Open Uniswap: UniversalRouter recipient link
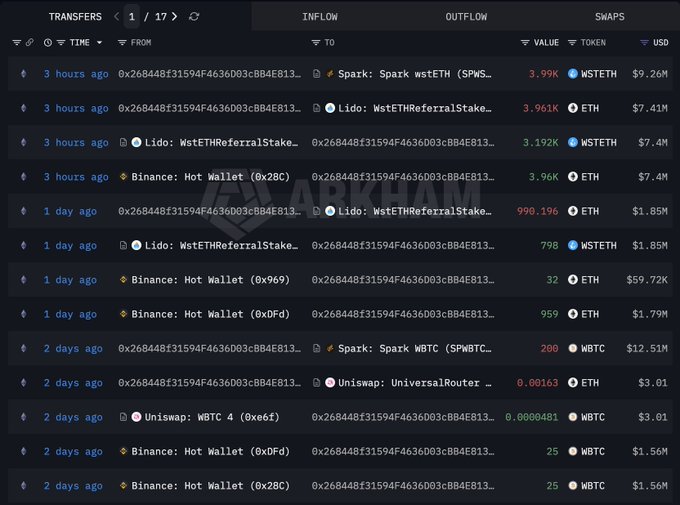 pyautogui.click(x=415, y=382)
